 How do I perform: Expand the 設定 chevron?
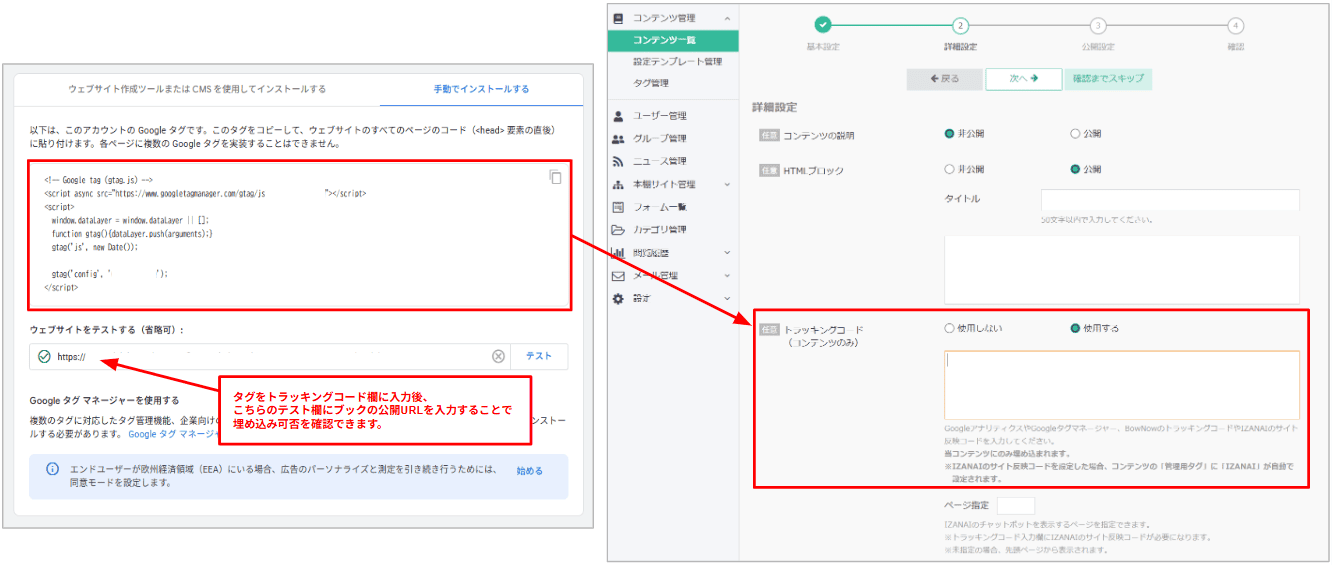click(727, 299)
